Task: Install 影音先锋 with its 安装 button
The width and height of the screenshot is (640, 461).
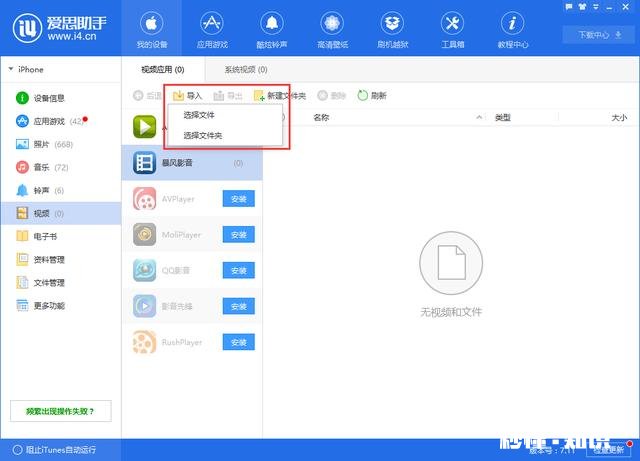Action: [238, 306]
